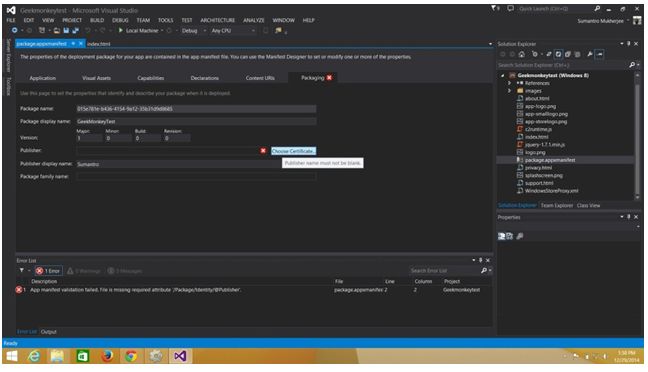Open Error List window options dropdown arrow

[x=474, y=260]
